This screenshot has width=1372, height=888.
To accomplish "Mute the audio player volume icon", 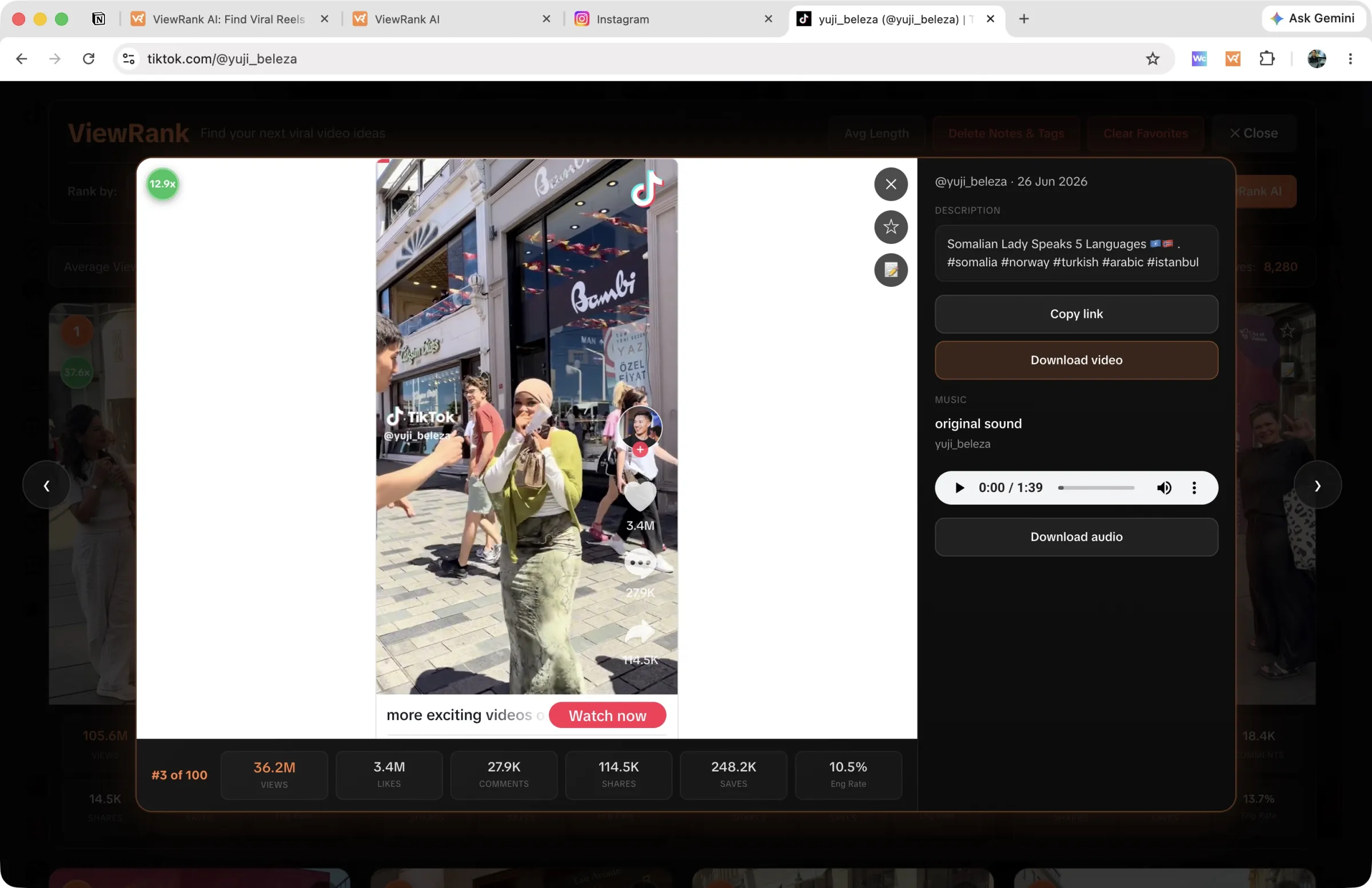I will click(1164, 488).
